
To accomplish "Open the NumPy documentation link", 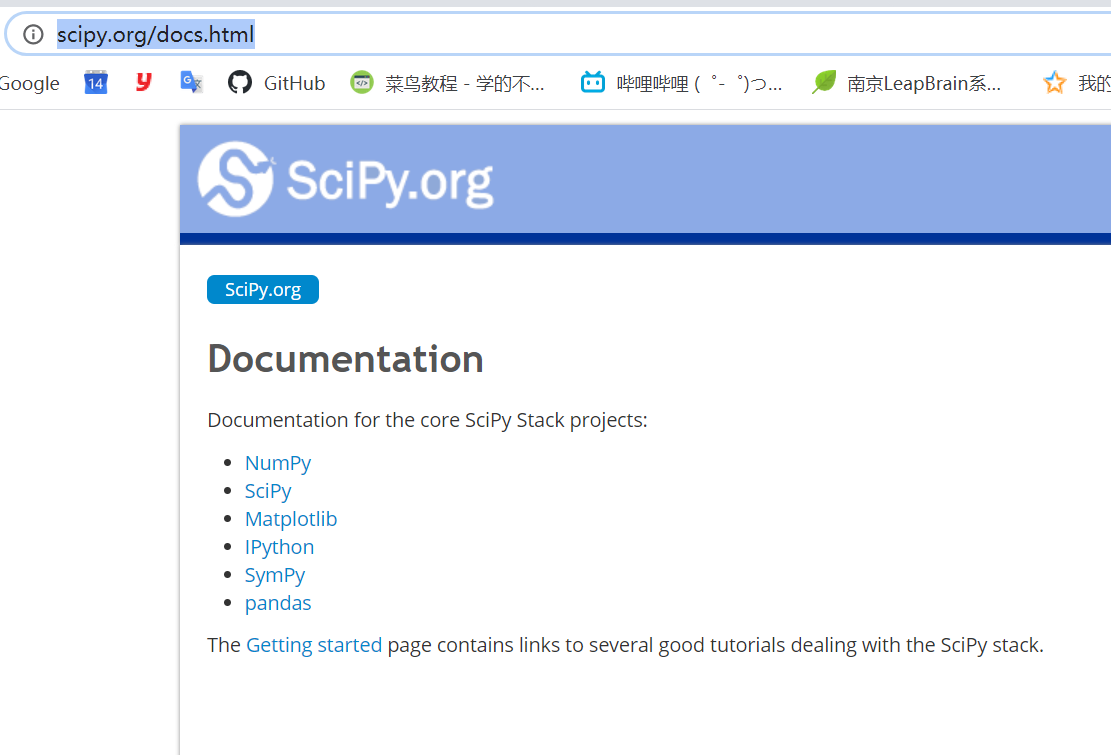I will click(x=278, y=463).
